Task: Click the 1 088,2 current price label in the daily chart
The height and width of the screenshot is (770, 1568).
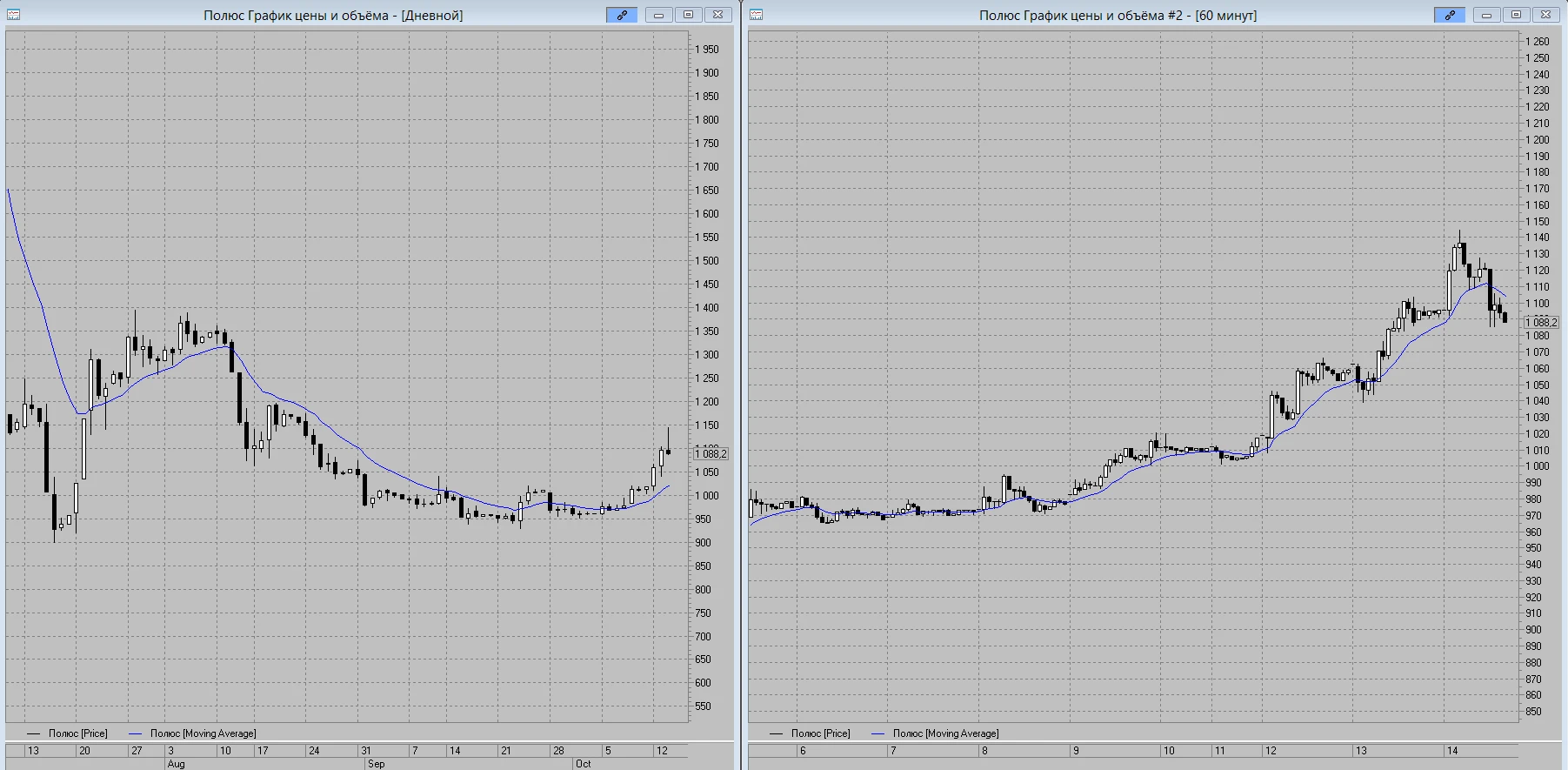Action: [x=711, y=453]
